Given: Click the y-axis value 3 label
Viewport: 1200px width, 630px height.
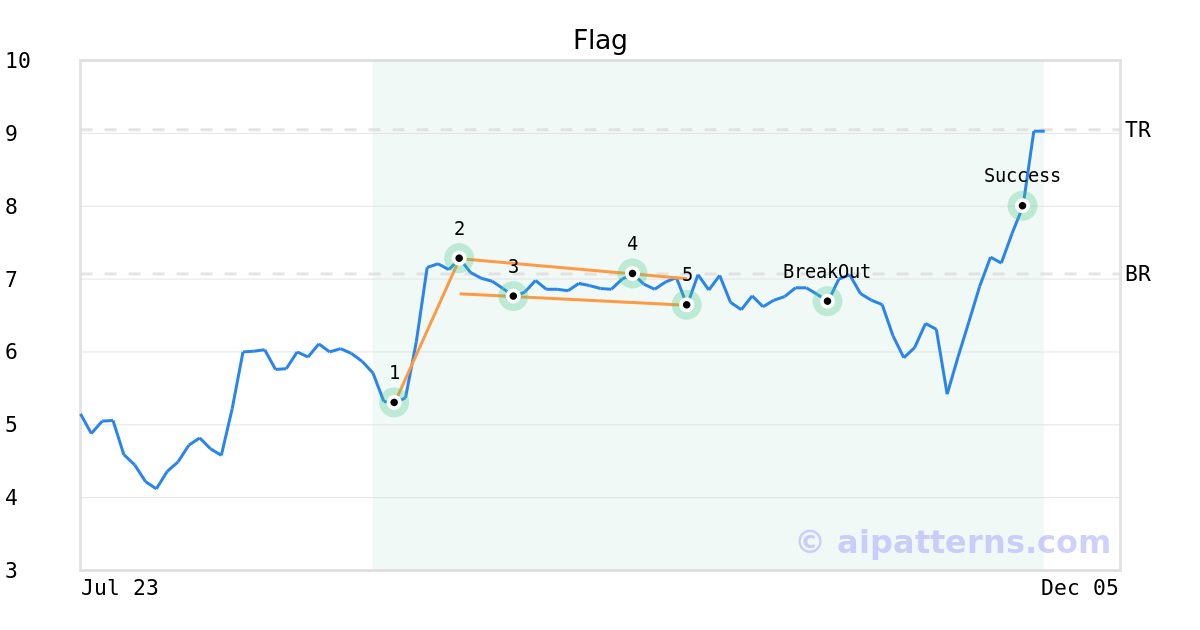Looking at the screenshot, I should pyautogui.click(x=12, y=571).
